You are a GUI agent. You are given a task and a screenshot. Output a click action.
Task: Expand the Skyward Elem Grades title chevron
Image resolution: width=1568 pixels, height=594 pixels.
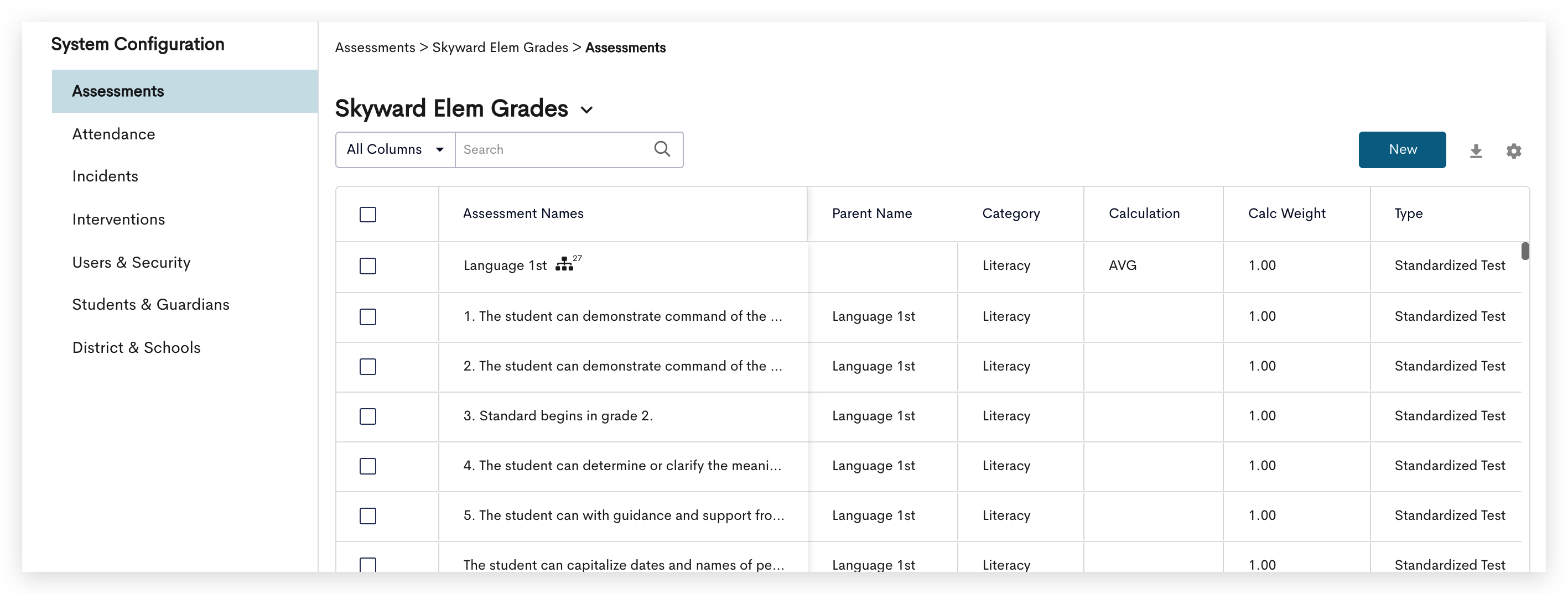pos(587,110)
